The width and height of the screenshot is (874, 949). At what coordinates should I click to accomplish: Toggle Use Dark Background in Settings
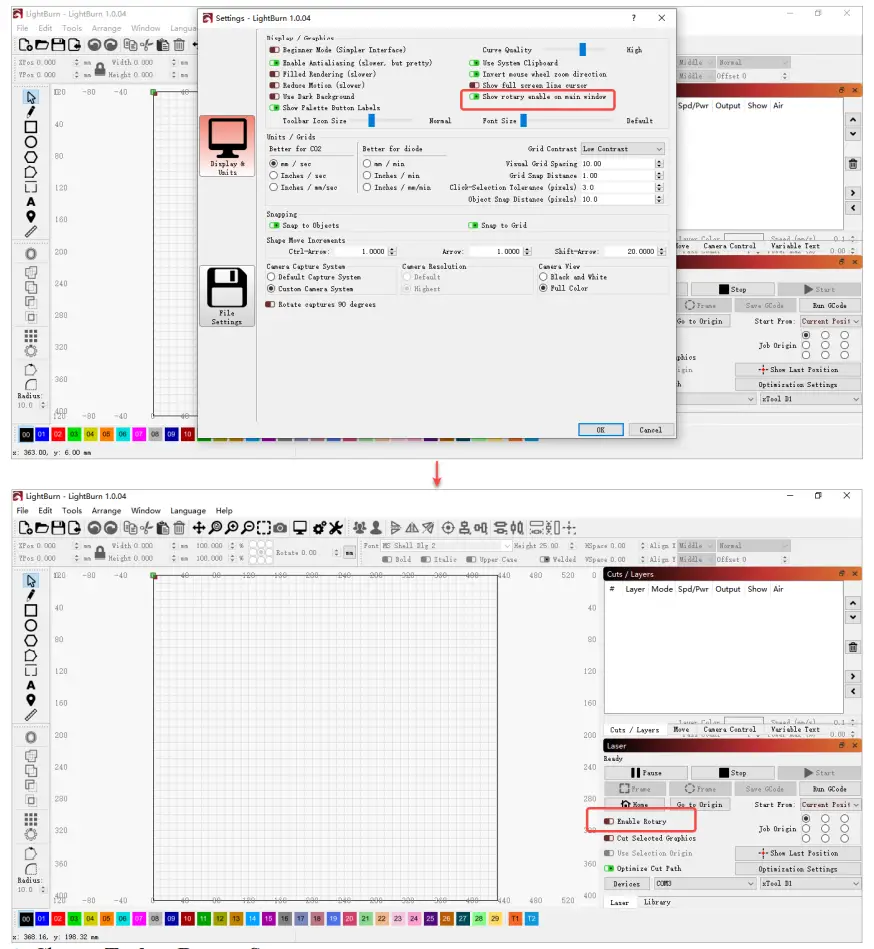[x=274, y=97]
